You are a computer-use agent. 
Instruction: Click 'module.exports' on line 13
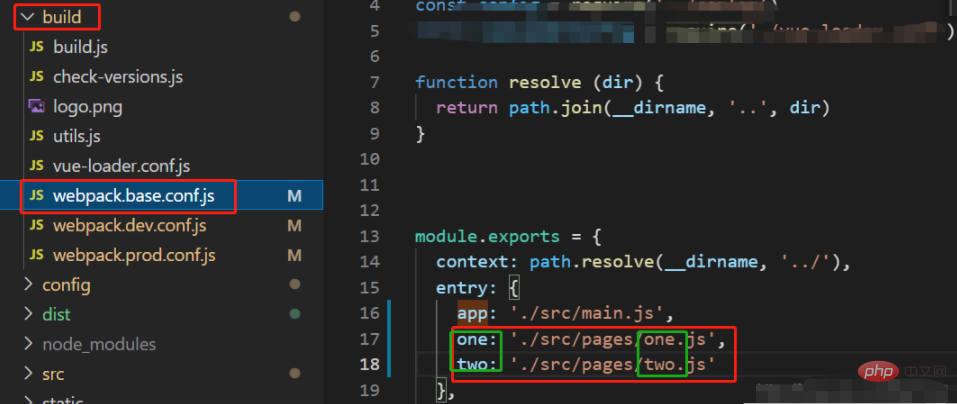487,237
